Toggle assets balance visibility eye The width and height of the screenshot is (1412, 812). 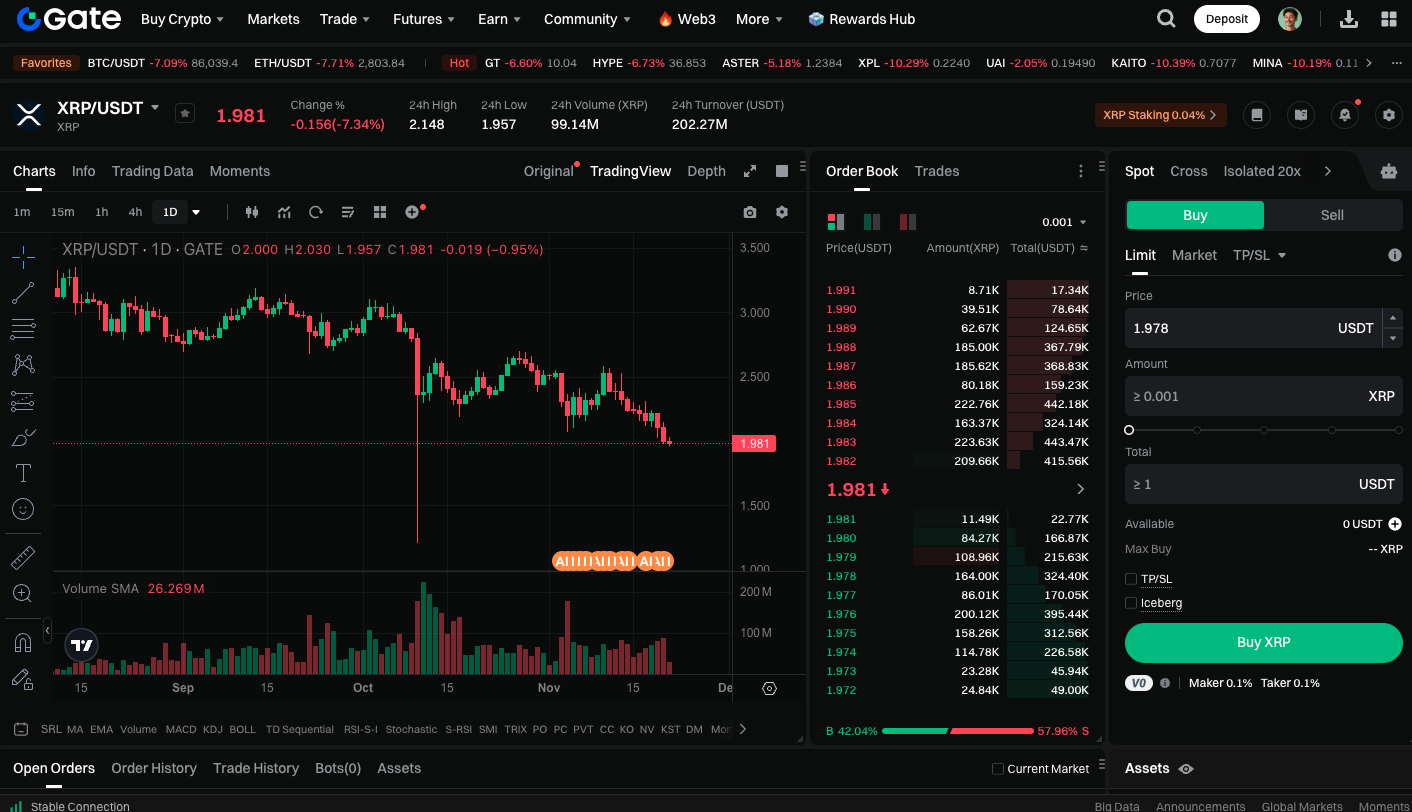tap(1186, 769)
